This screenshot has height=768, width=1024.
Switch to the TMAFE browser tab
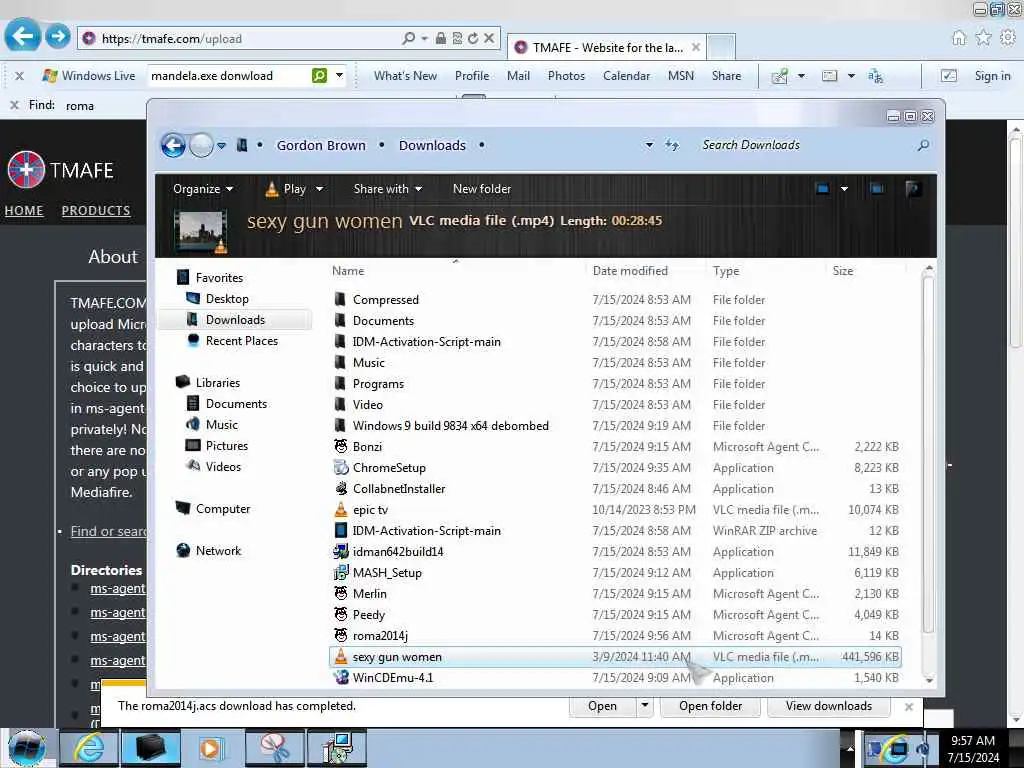click(x=607, y=48)
